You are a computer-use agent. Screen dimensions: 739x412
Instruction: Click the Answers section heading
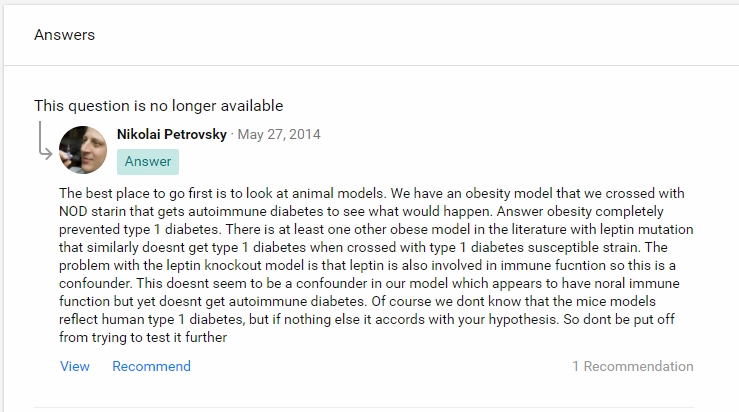(64, 34)
